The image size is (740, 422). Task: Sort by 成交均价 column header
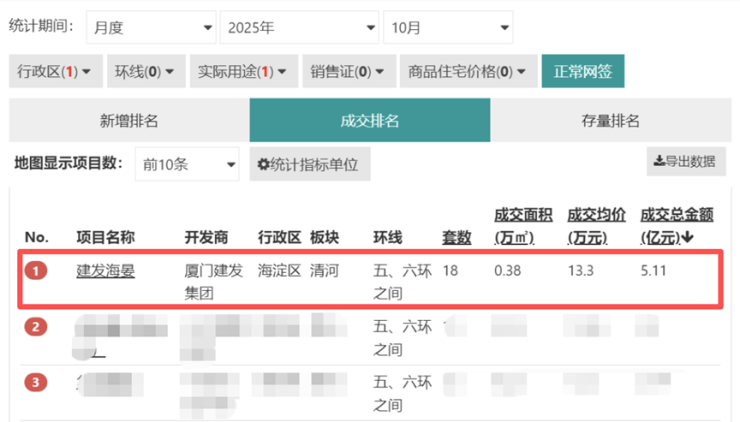pyautogui.click(x=596, y=226)
